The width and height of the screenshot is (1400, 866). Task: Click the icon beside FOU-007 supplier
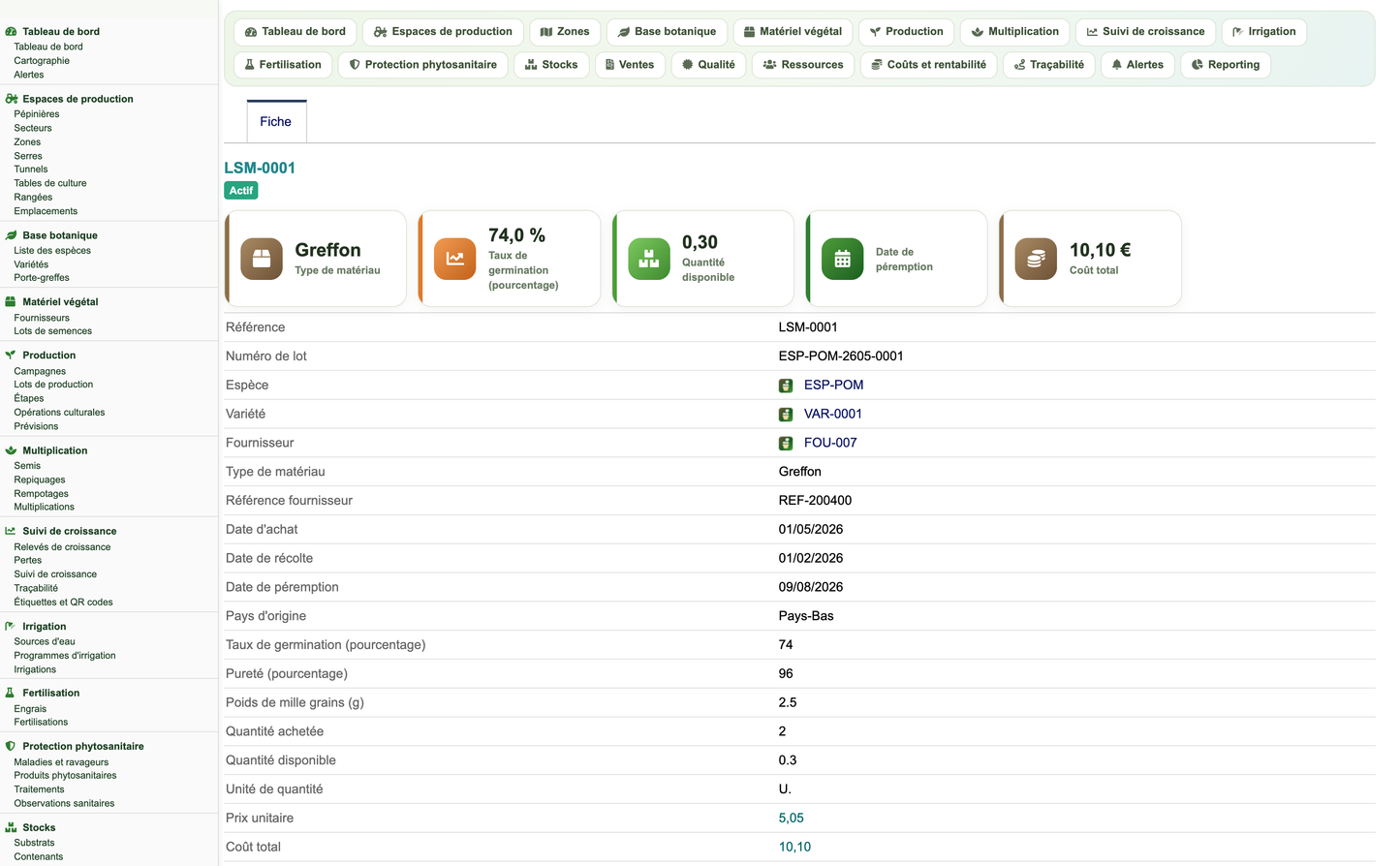[x=786, y=444]
